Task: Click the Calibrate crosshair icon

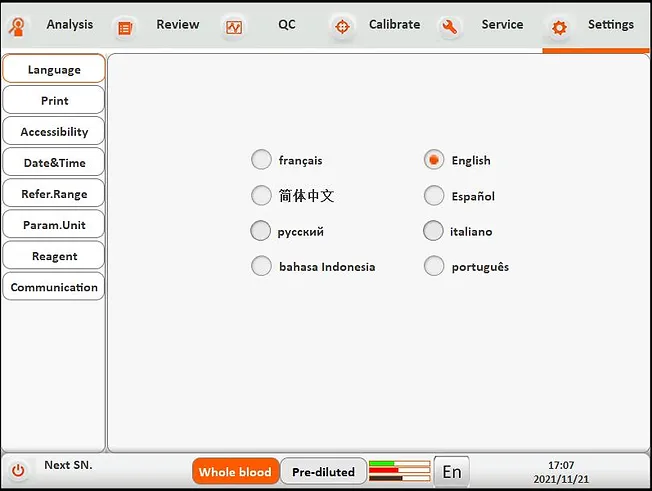Action: pyautogui.click(x=342, y=27)
